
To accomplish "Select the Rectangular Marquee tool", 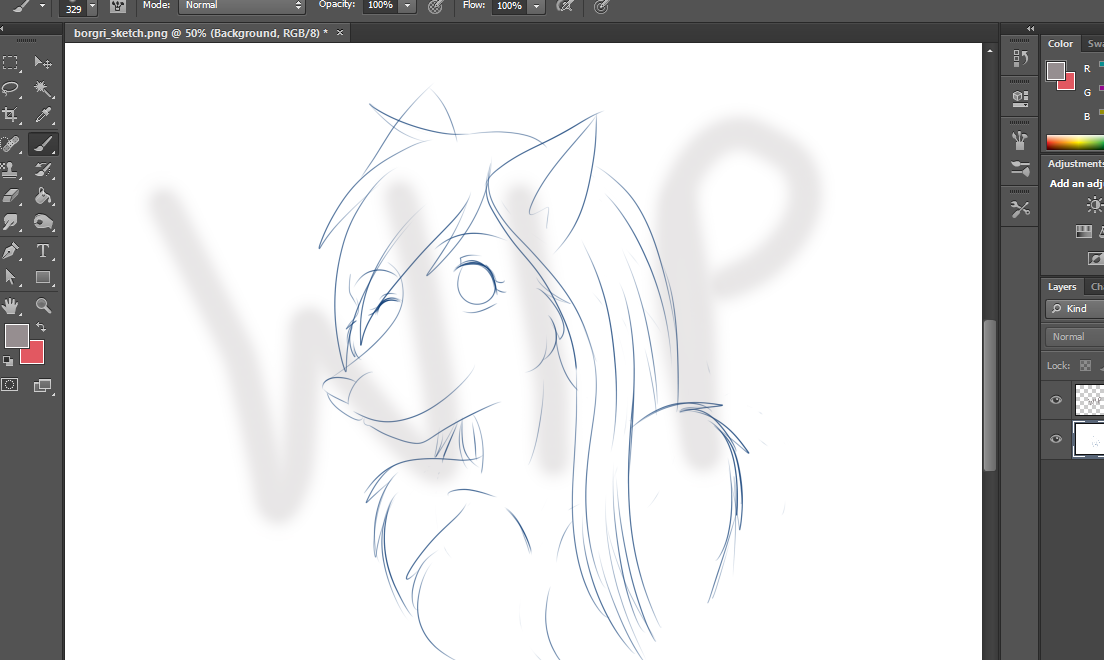I will pyautogui.click(x=11, y=63).
